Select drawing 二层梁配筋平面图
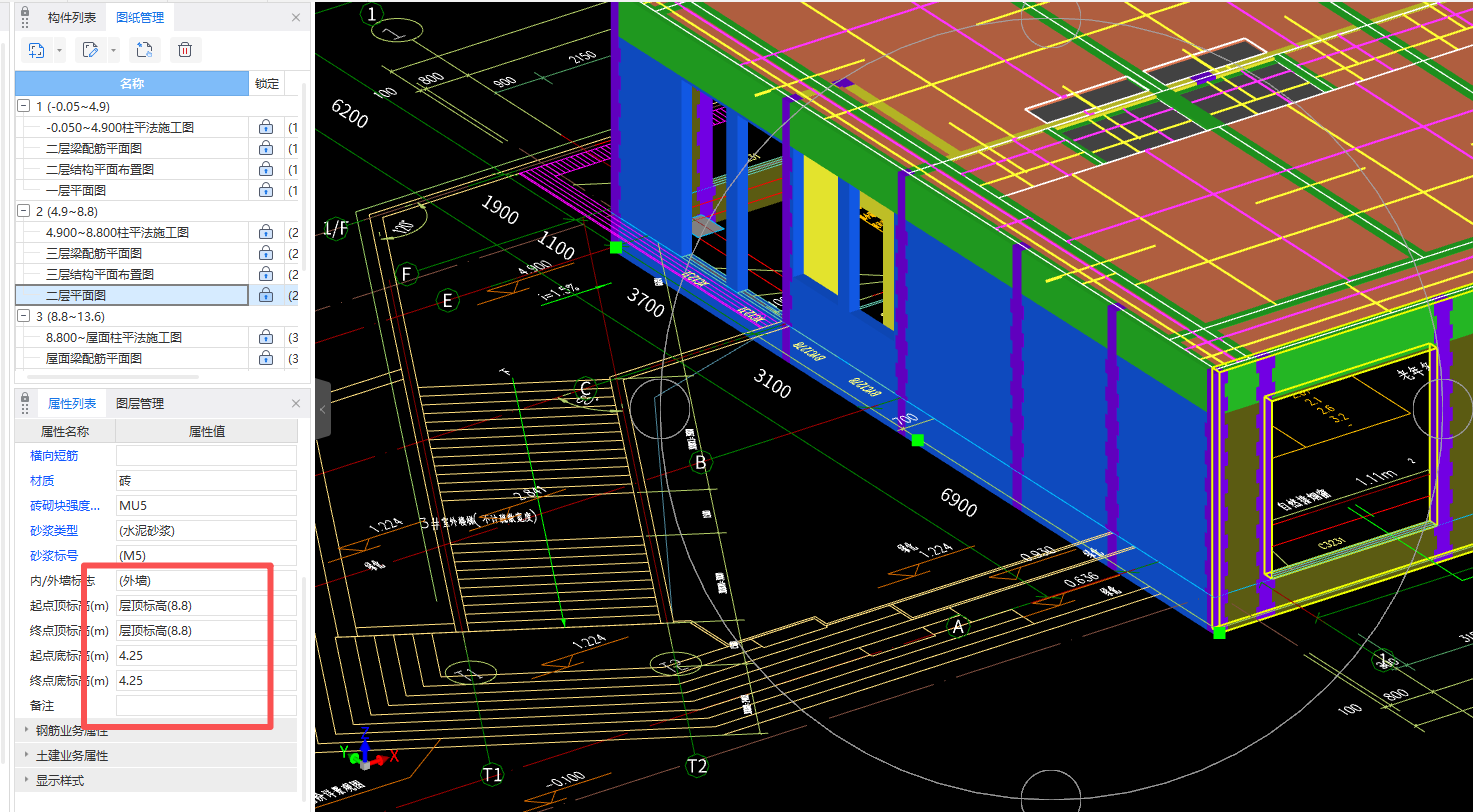The width and height of the screenshot is (1473, 812). click(92, 148)
